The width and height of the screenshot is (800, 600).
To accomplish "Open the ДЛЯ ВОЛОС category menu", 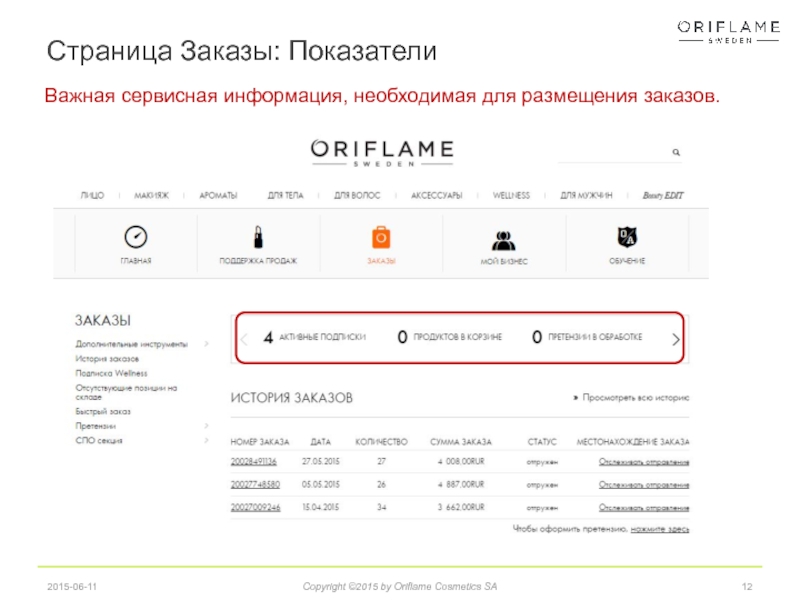I will click(357, 195).
